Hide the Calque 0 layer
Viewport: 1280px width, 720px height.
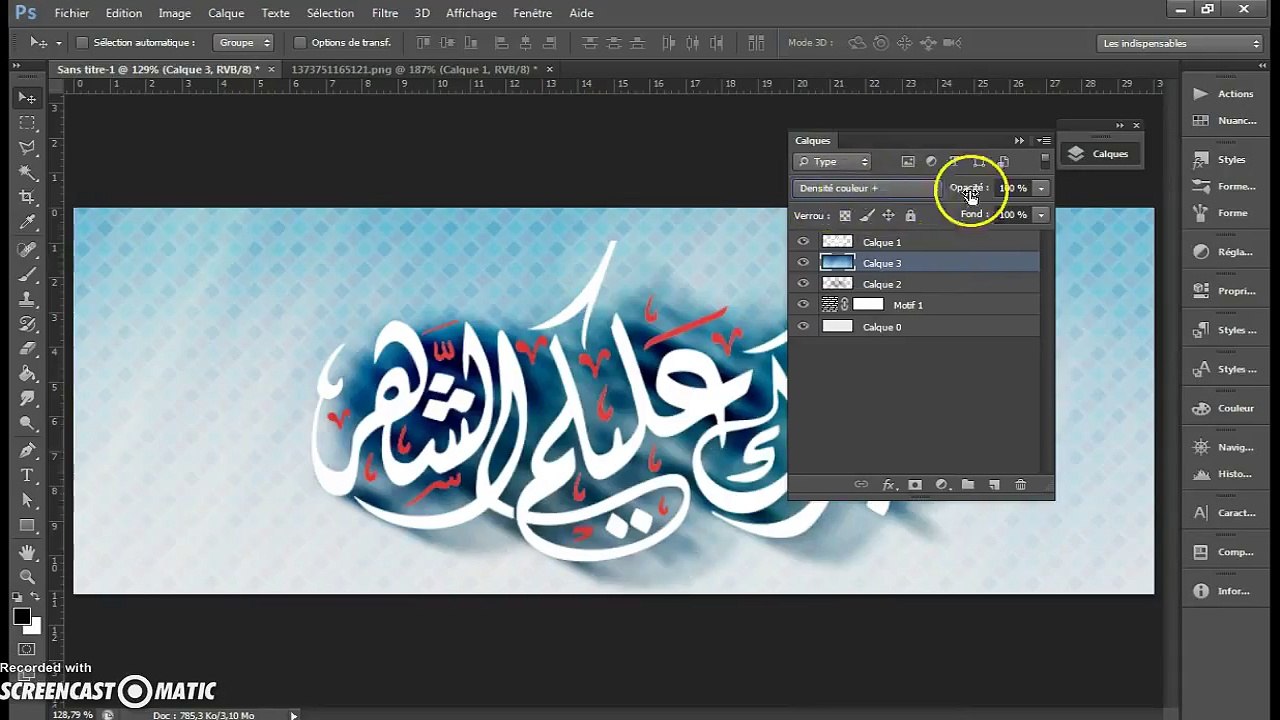[x=803, y=327]
